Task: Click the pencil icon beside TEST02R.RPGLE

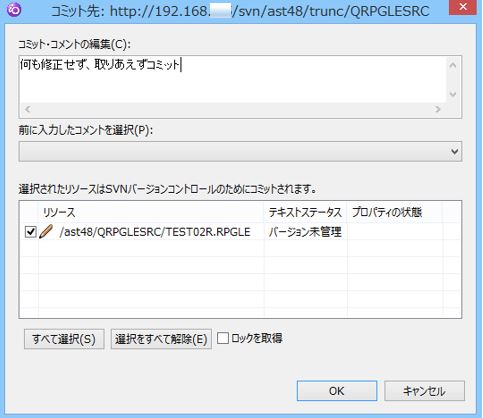Action: coord(46,231)
